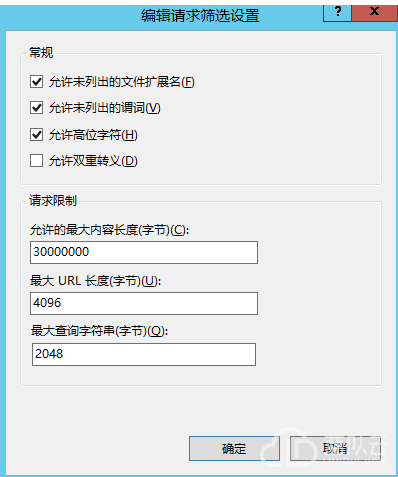This screenshot has height=477, width=398.
Task: Toggle the 允许未列出的文件扩展名 checkbox box
Action: pos(36,82)
